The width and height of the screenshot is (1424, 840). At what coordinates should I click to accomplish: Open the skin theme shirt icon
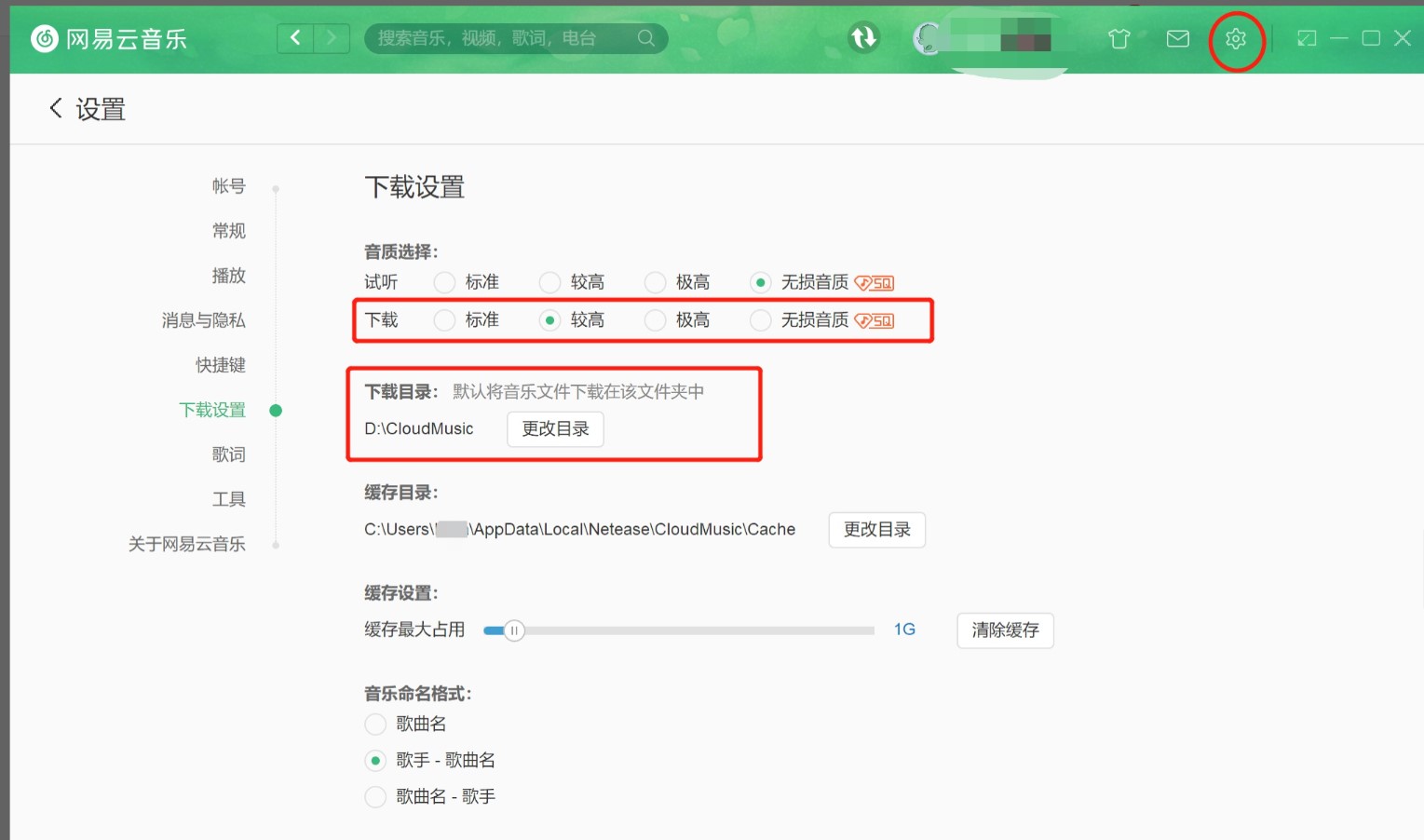[1119, 38]
